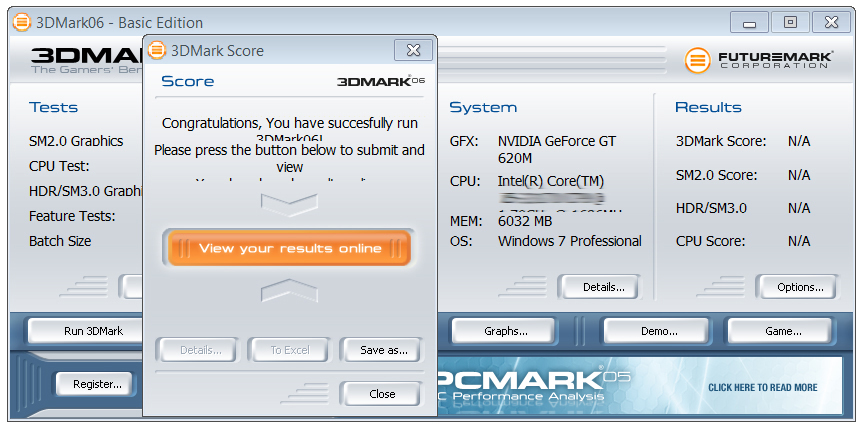Open system Details... under System panel
Image resolution: width=861 pixels, height=429 pixels.
(598, 287)
